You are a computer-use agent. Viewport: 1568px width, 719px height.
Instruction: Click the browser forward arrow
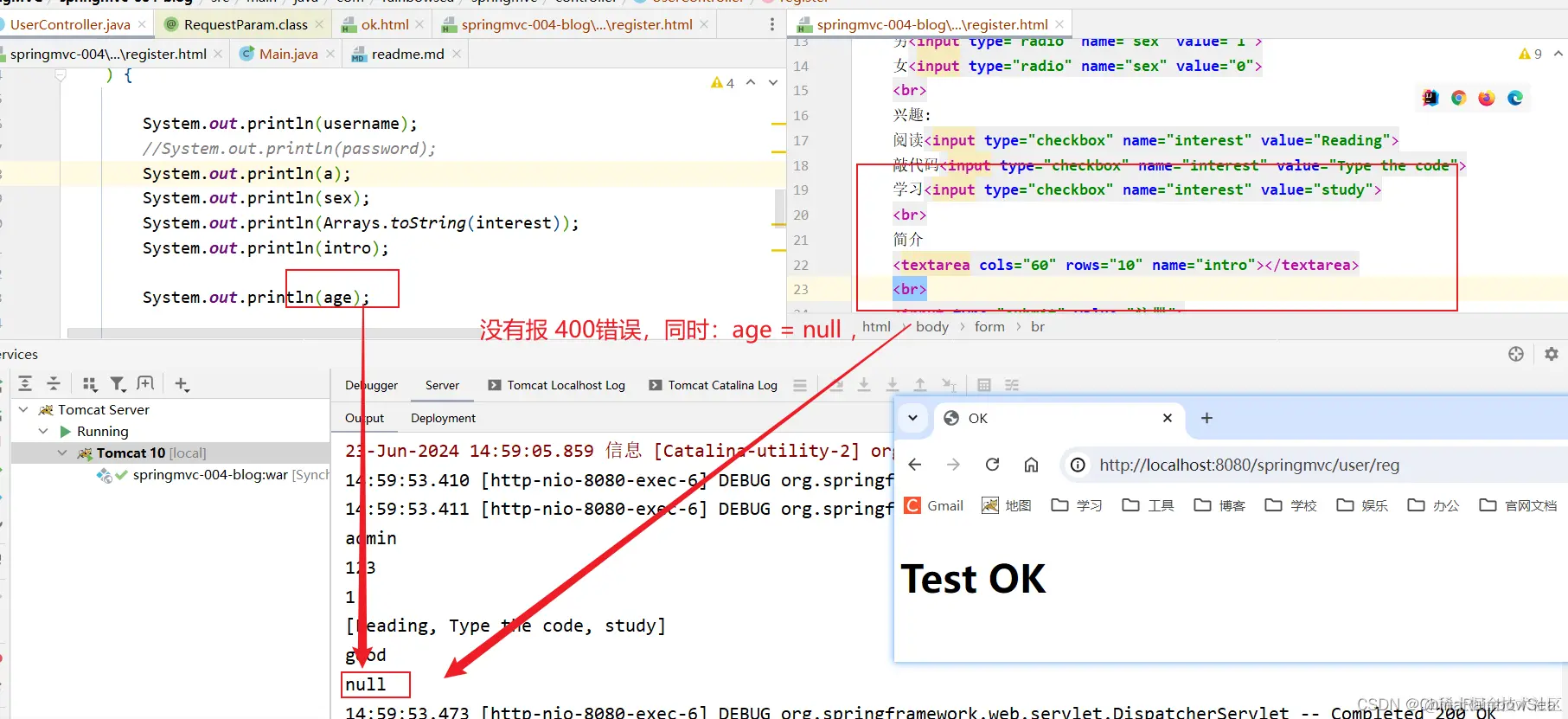point(953,465)
